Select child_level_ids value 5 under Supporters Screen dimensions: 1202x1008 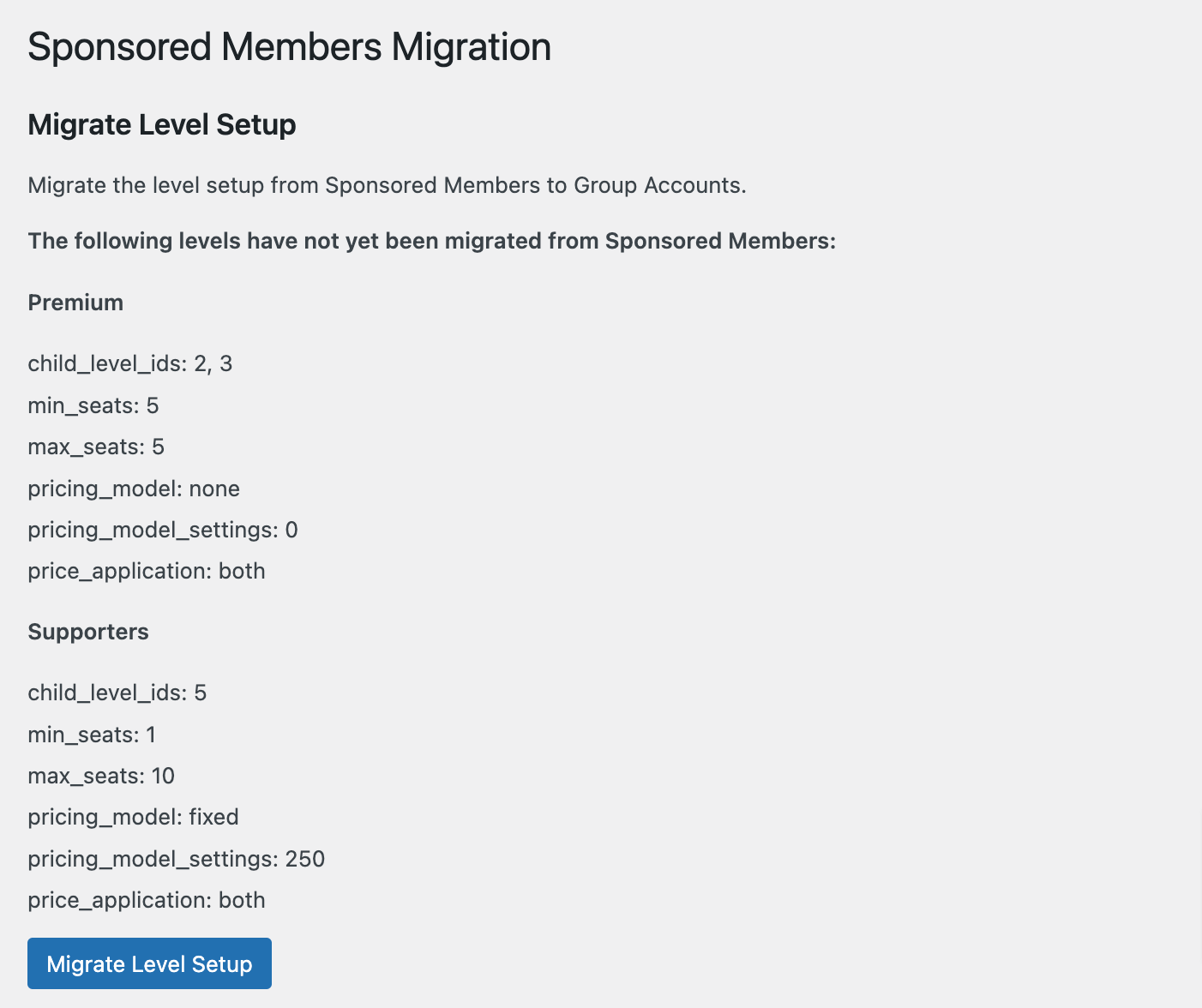tap(117, 693)
